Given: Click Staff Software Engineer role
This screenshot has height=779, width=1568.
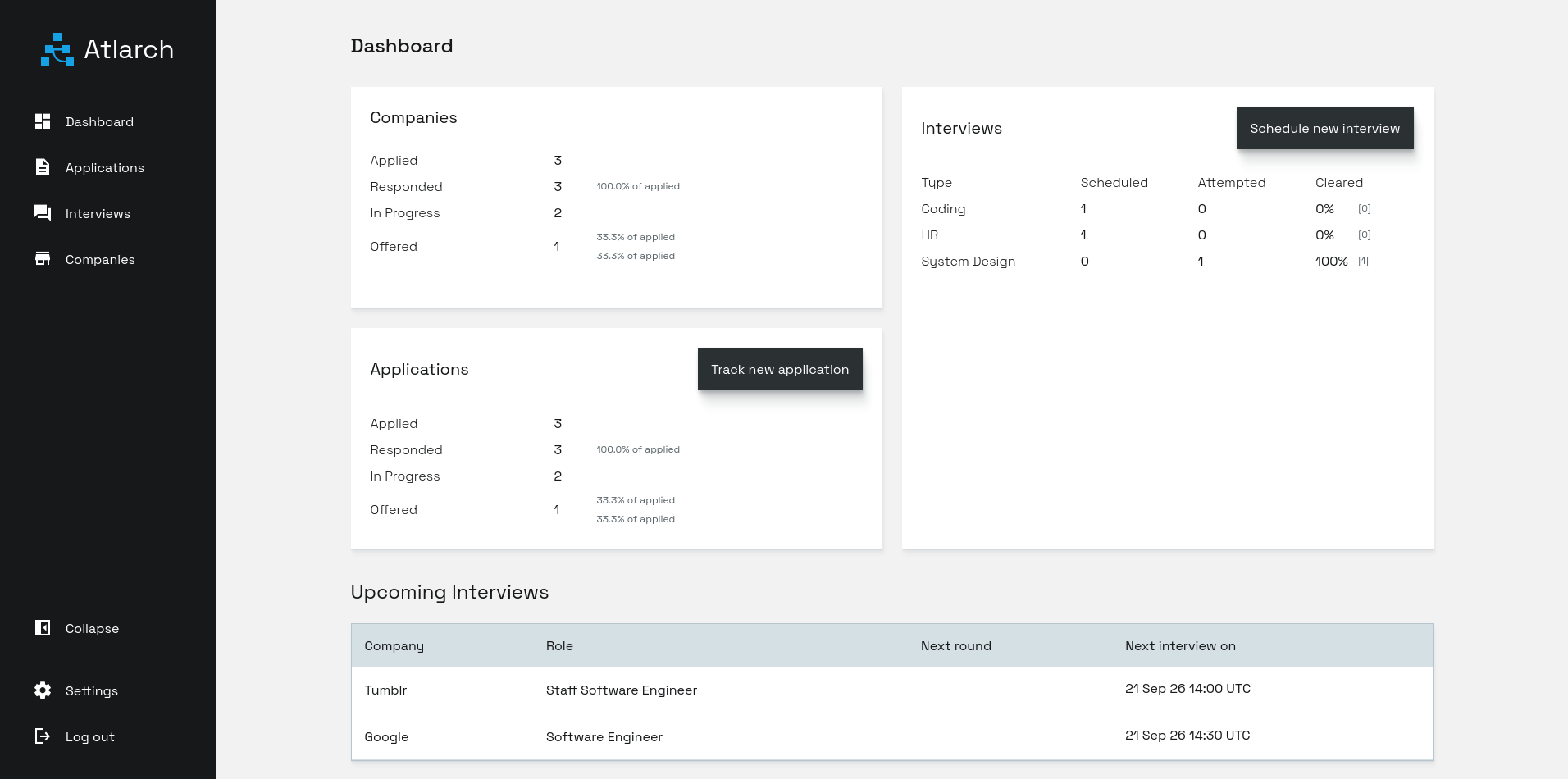Looking at the screenshot, I should coord(622,690).
